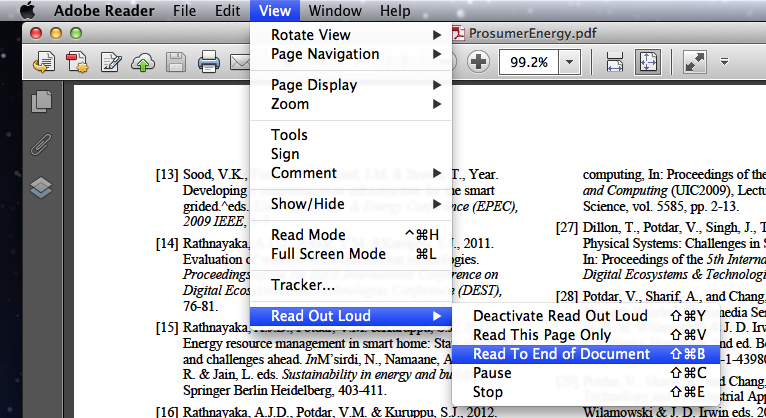Open the Adobe Reader application menu
The height and width of the screenshot is (418, 766).
tap(104, 10)
